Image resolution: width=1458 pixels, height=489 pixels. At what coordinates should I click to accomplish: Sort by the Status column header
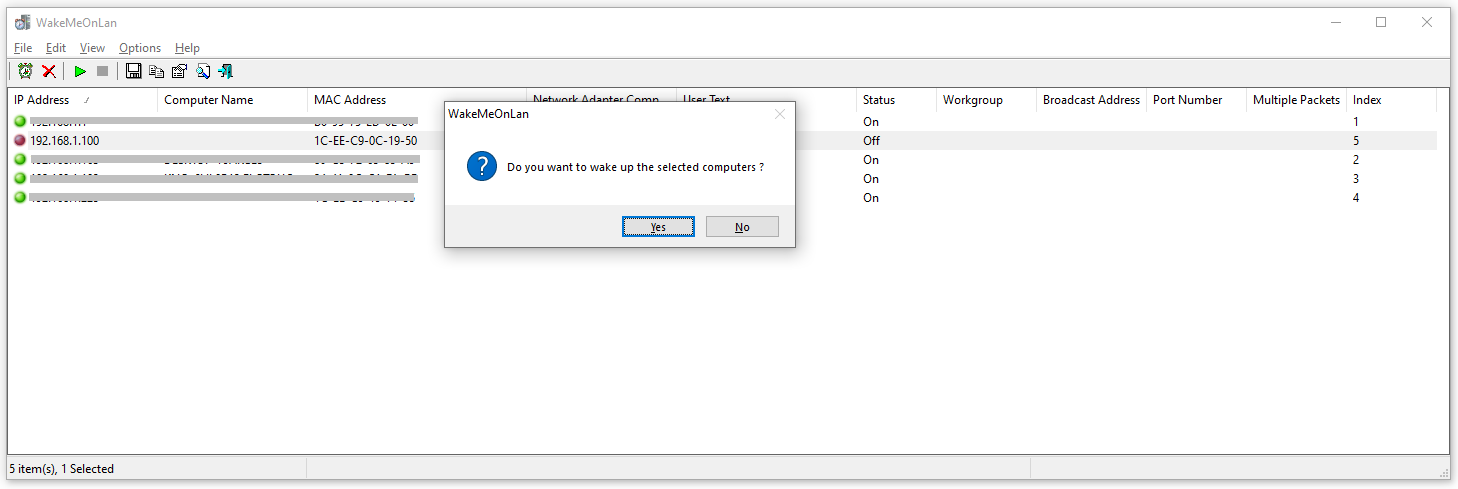pos(896,100)
